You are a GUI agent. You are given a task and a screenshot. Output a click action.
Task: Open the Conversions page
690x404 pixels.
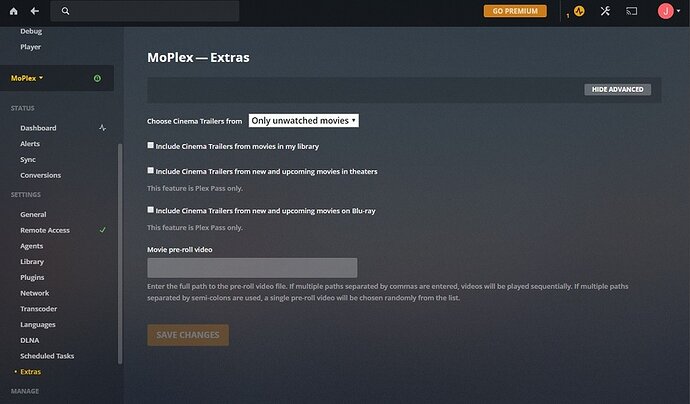pyautogui.click(x=40, y=175)
